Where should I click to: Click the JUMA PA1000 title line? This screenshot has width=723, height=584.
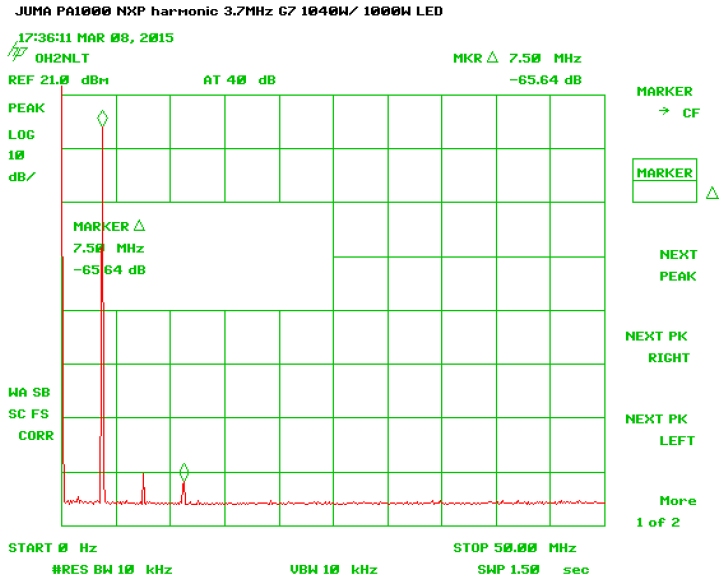(x=229, y=11)
